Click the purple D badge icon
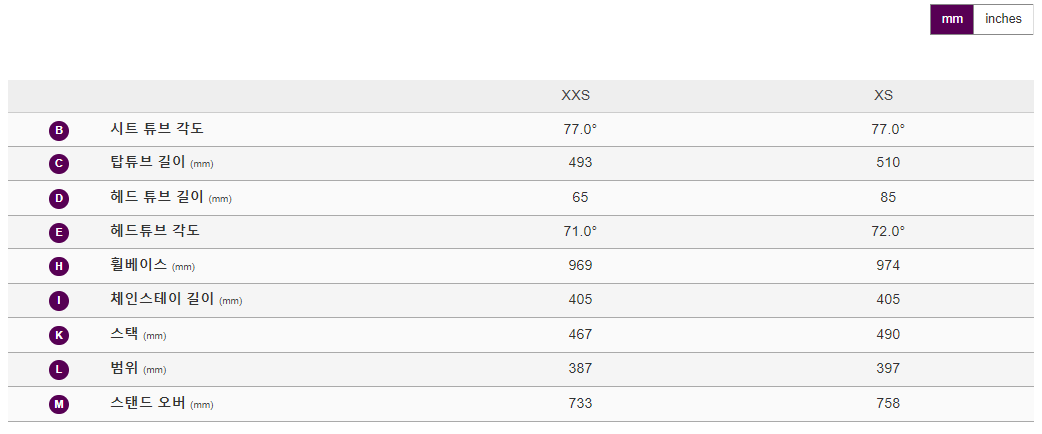The image size is (1042, 434). click(59, 198)
